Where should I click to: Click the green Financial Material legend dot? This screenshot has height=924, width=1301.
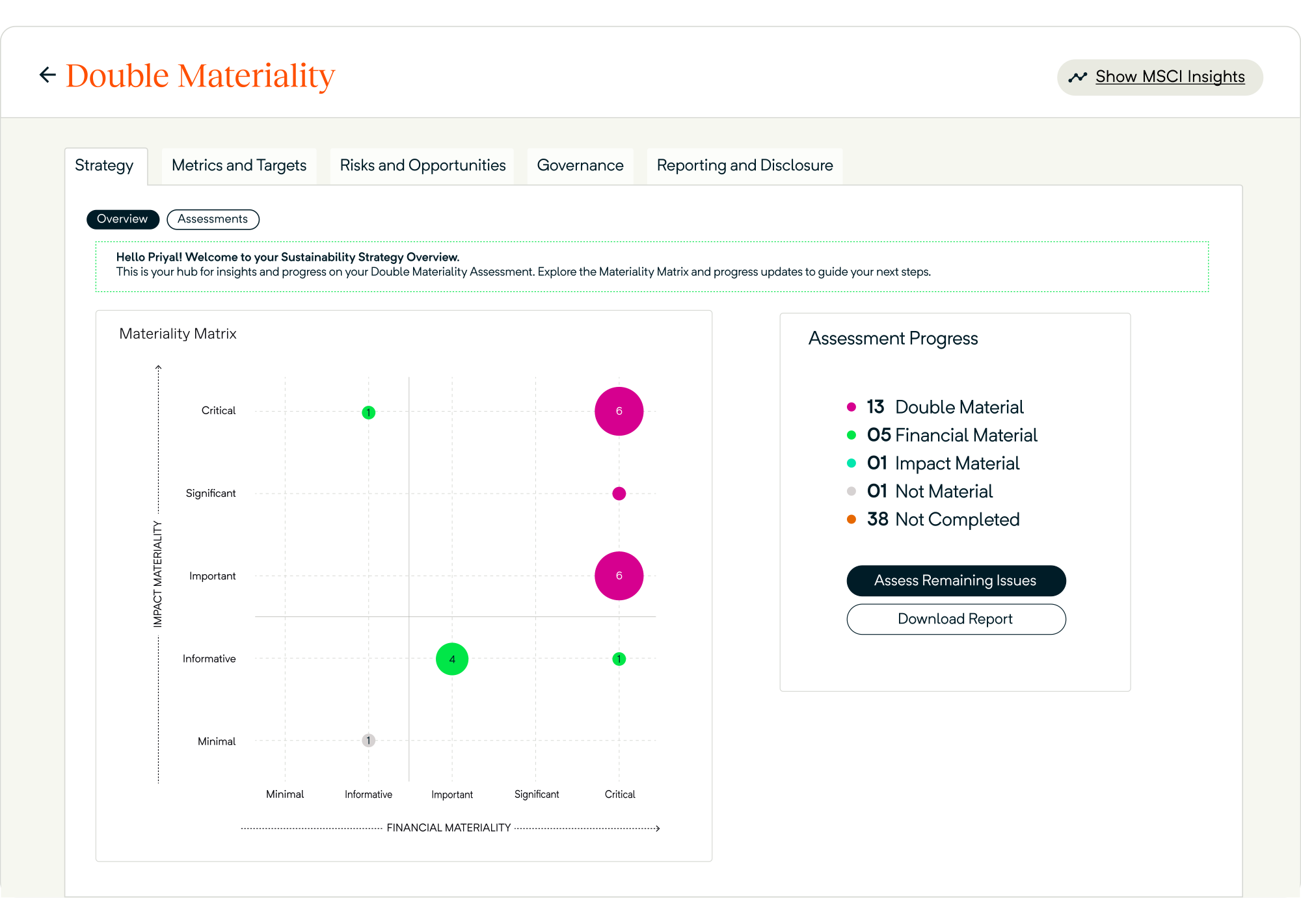click(x=851, y=435)
